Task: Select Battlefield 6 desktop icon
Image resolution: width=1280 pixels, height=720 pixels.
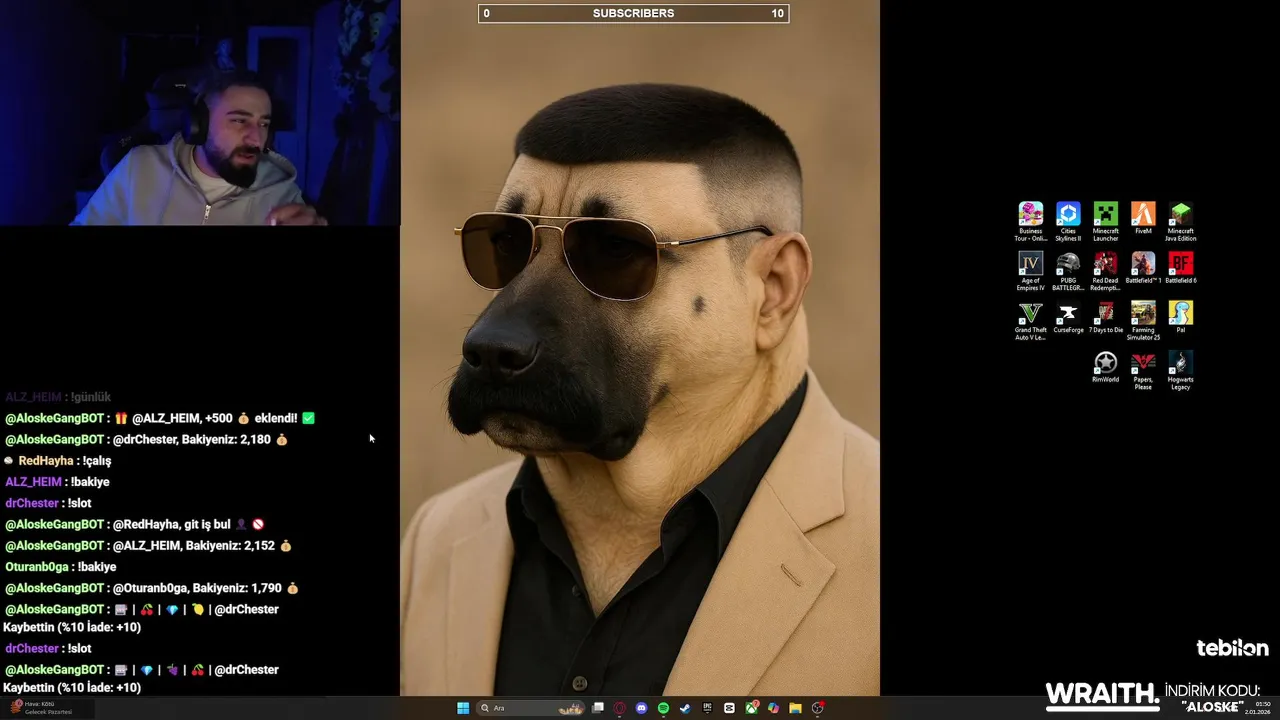Action: pos(1180,268)
